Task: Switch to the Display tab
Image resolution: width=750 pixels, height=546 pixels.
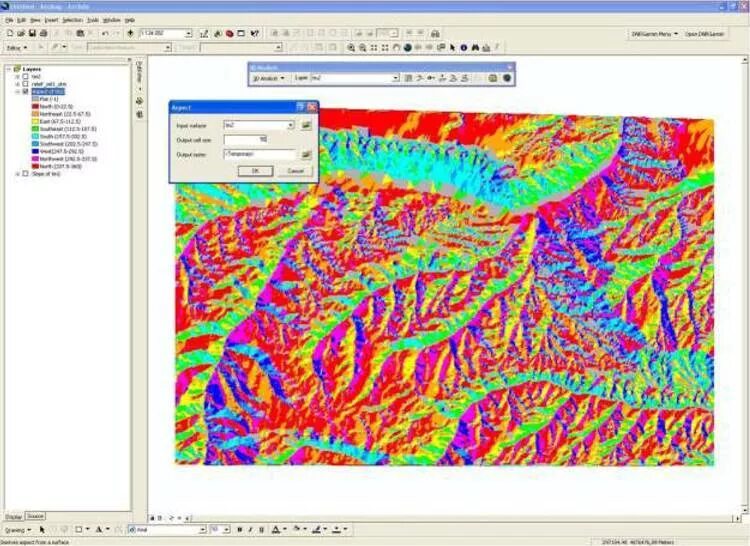Action: (13, 517)
